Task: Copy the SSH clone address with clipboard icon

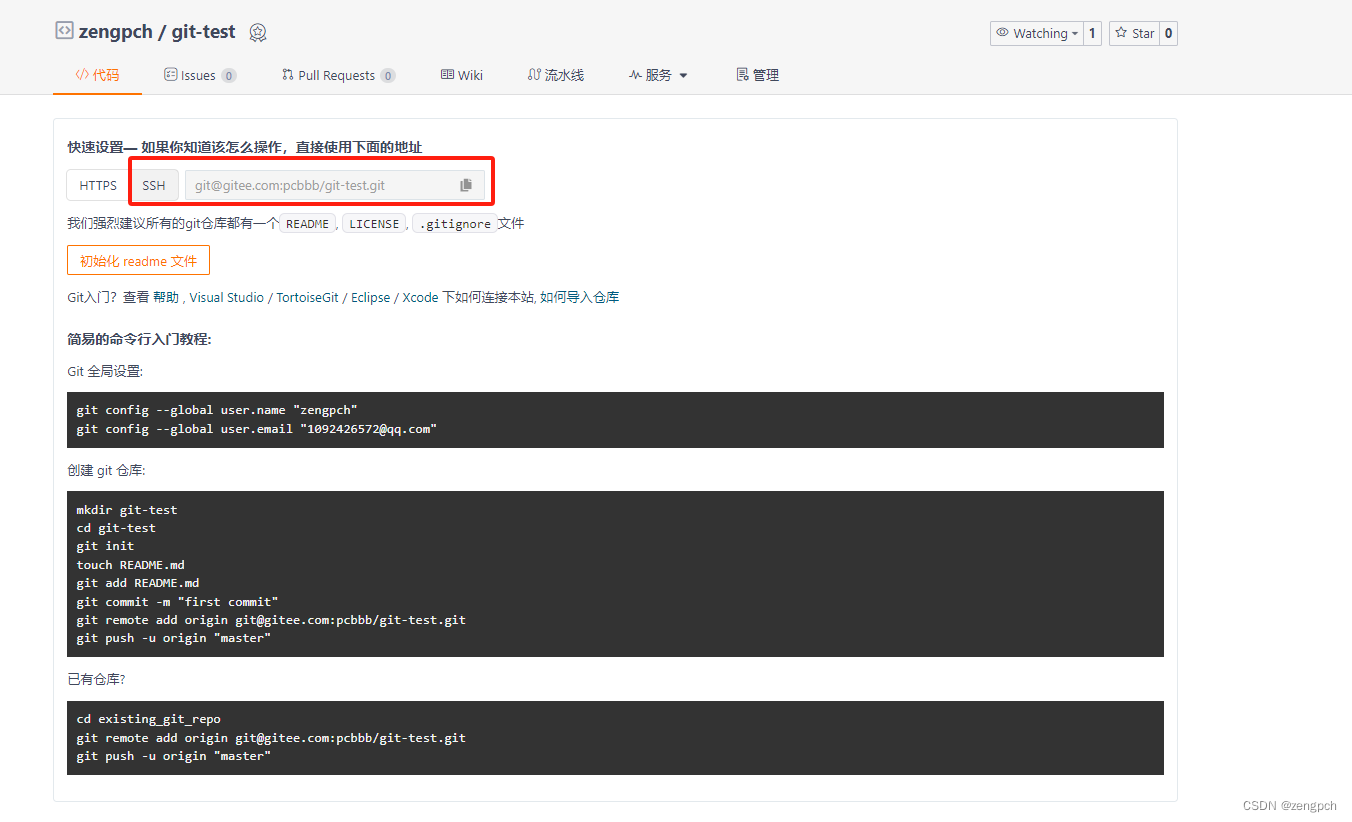Action: click(x=466, y=185)
